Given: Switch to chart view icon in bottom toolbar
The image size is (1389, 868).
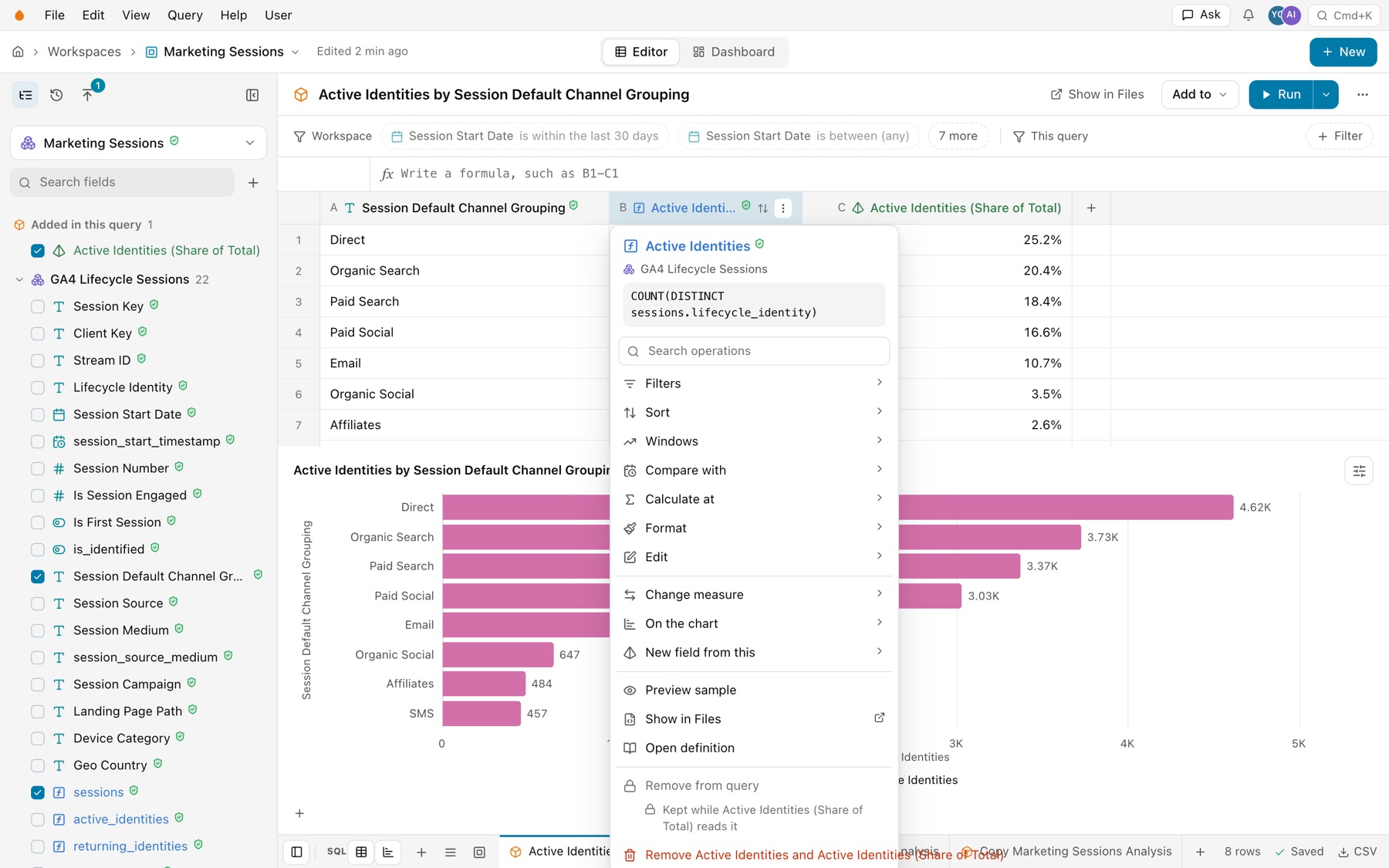Looking at the screenshot, I should coord(388,852).
